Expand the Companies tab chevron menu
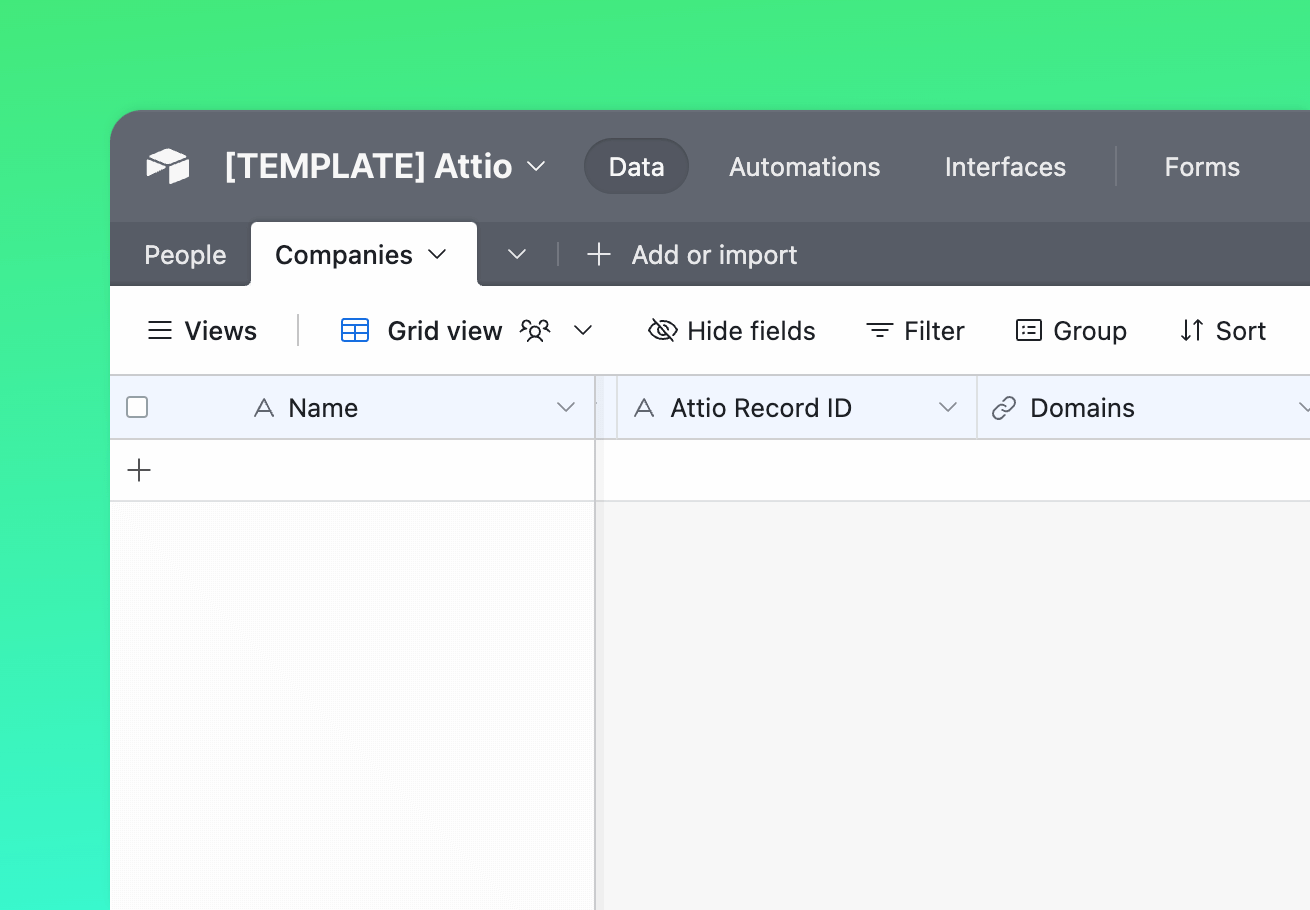The image size is (1310, 910). click(437, 255)
